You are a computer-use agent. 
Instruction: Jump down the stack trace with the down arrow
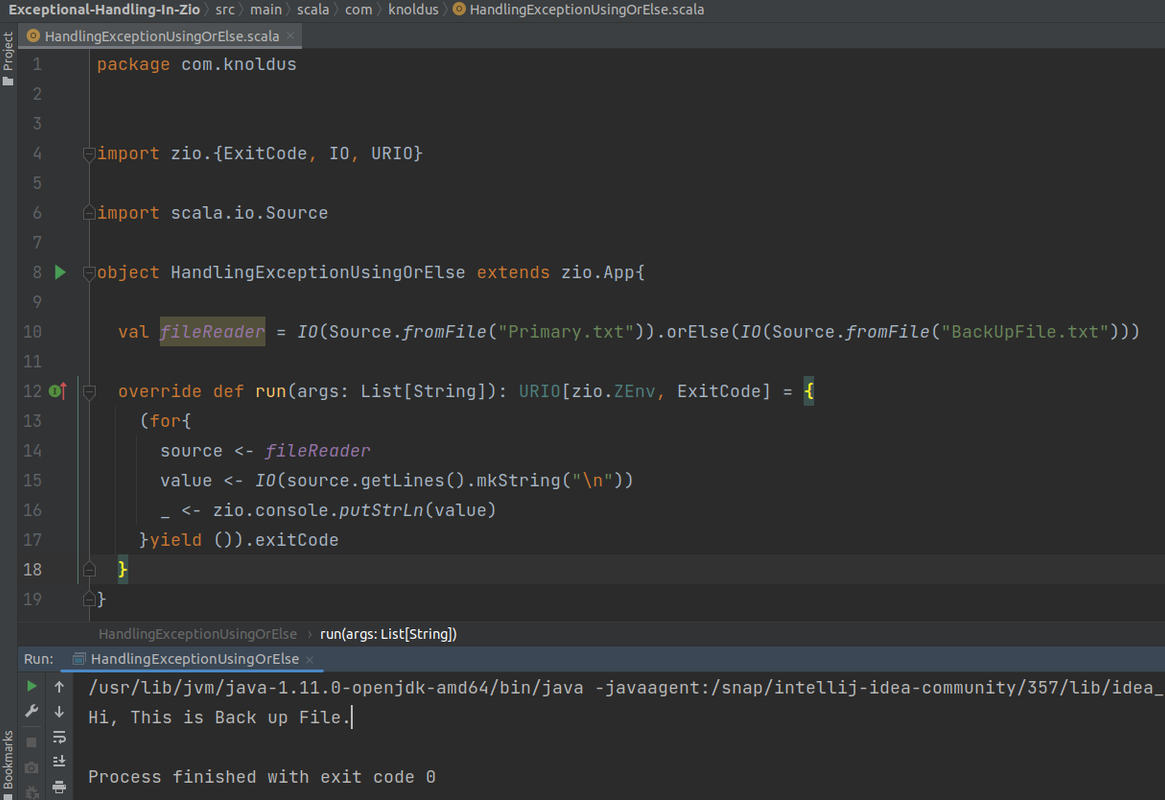click(x=59, y=712)
